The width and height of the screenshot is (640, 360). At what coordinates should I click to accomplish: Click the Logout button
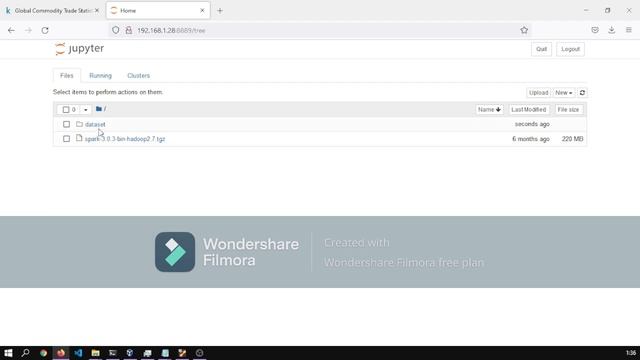pyautogui.click(x=570, y=49)
